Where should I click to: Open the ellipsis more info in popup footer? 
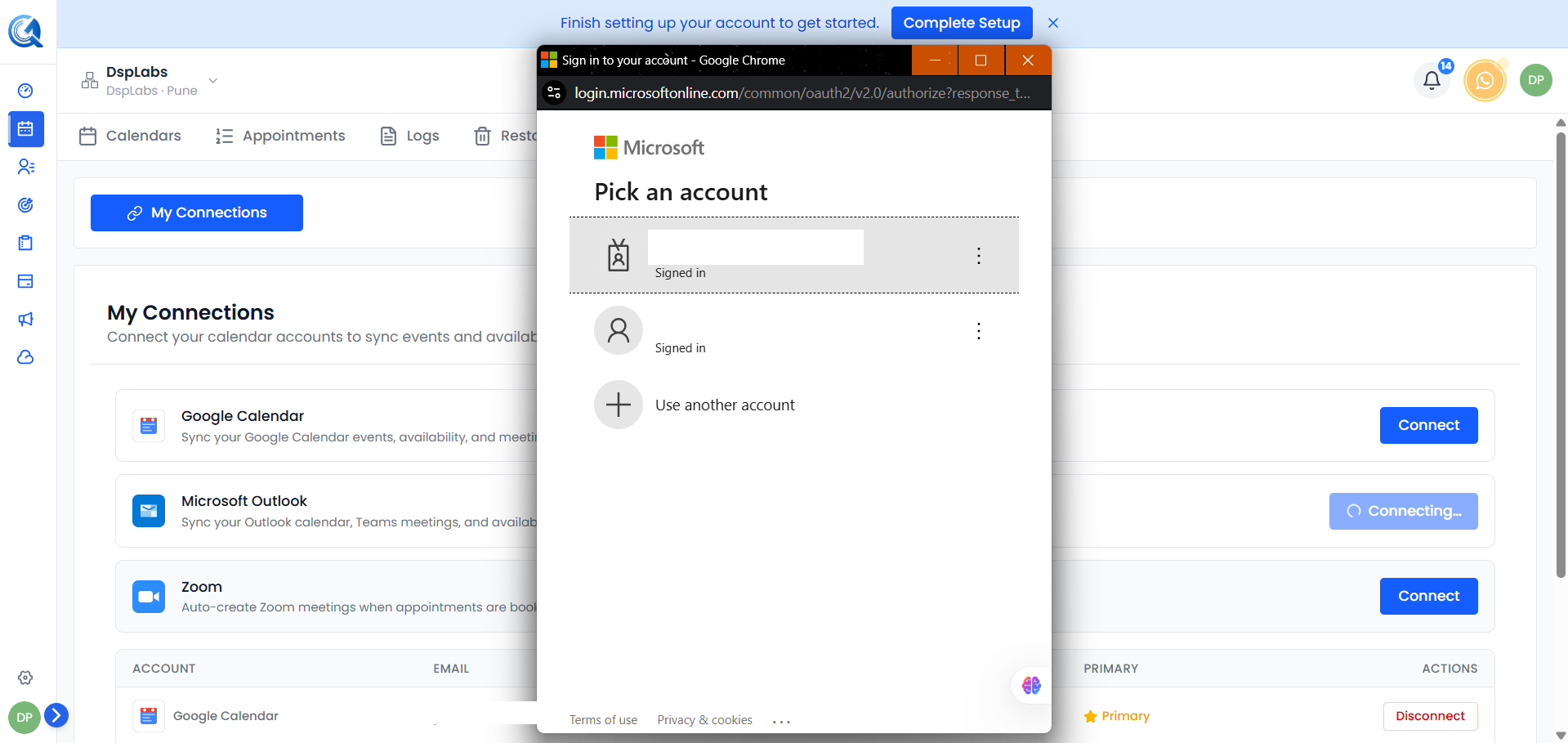point(781,721)
